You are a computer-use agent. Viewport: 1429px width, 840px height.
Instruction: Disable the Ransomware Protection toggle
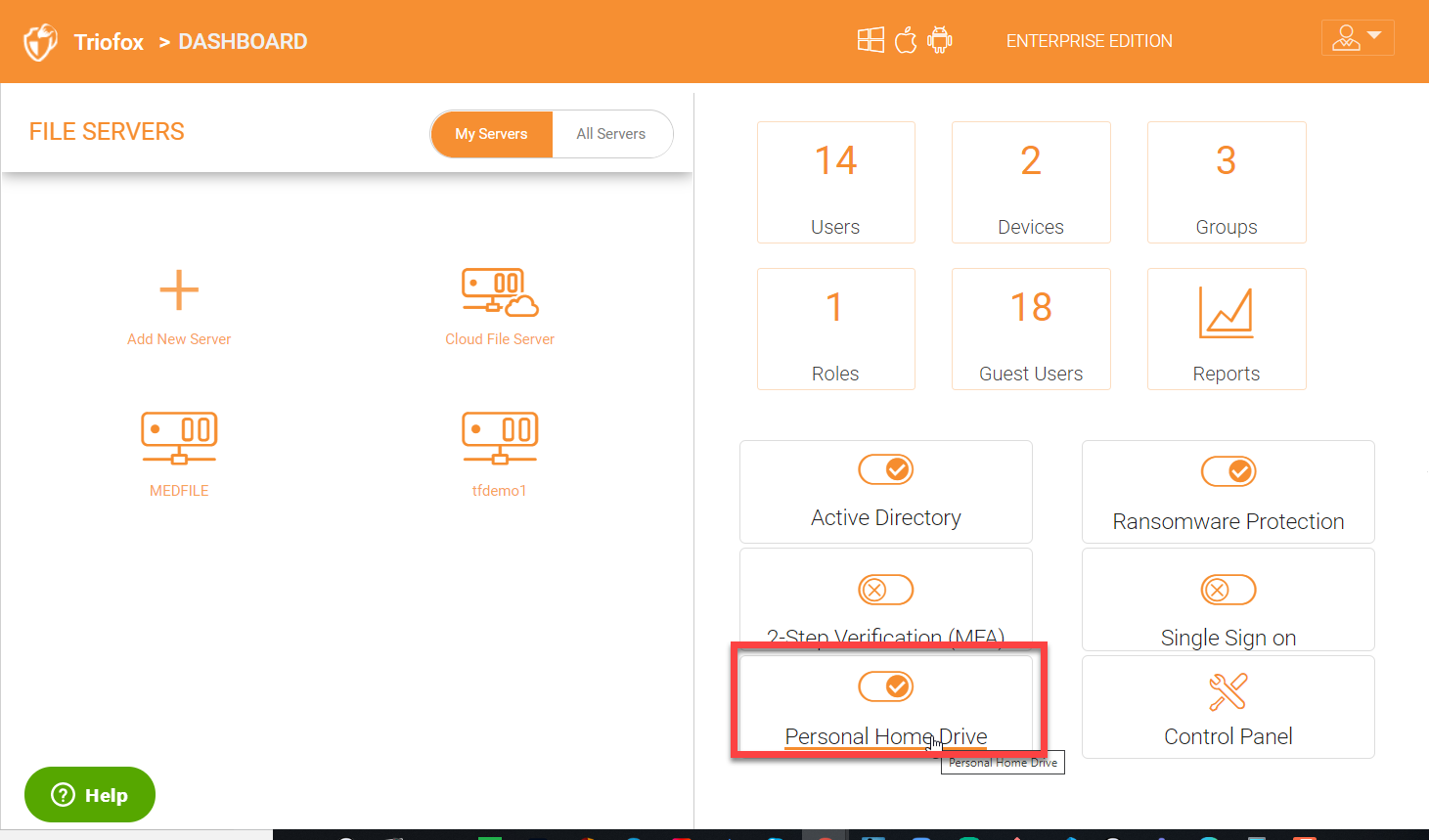pos(1228,471)
